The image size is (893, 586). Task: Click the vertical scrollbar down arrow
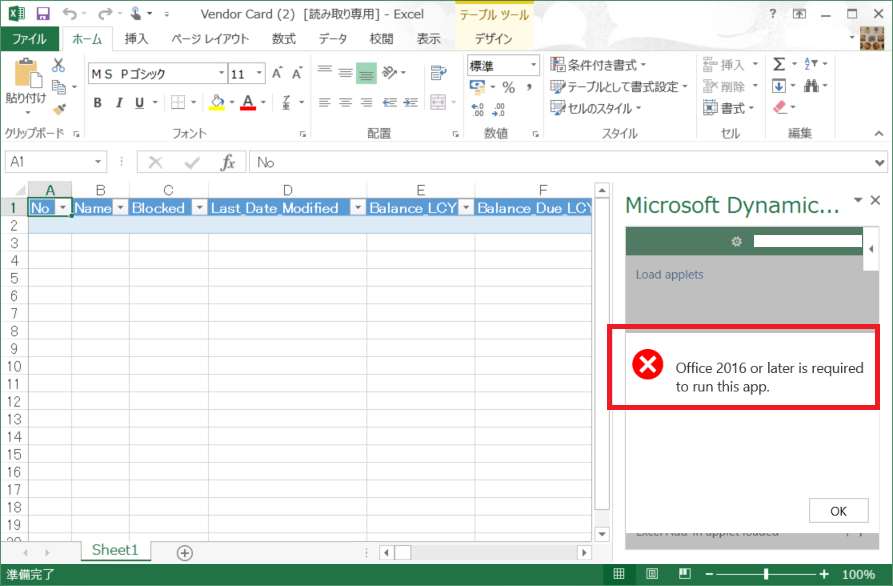pos(602,534)
